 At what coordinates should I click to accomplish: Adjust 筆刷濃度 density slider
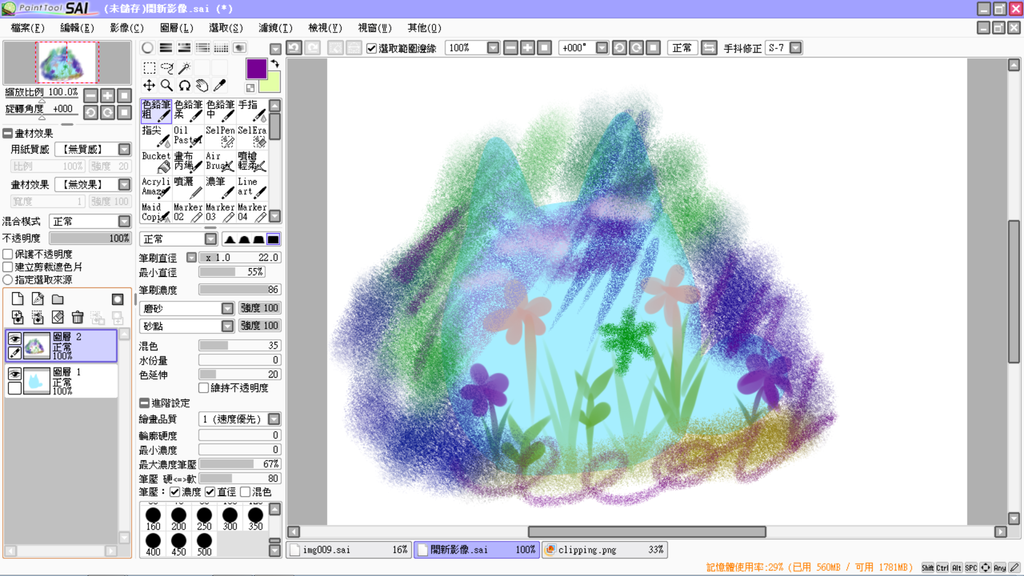240,289
